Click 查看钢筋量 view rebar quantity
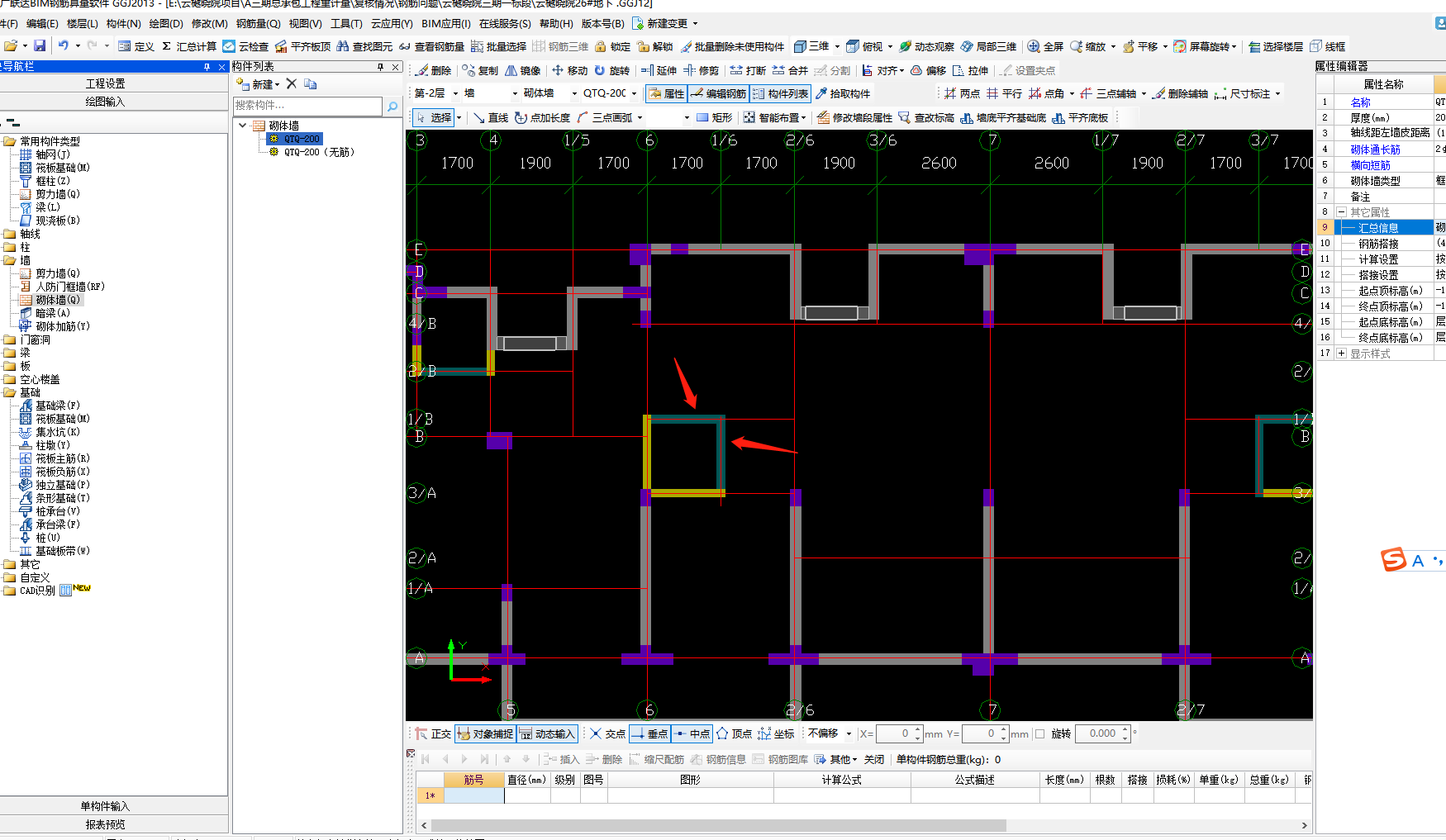The height and width of the screenshot is (840, 1446). click(431, 46)
